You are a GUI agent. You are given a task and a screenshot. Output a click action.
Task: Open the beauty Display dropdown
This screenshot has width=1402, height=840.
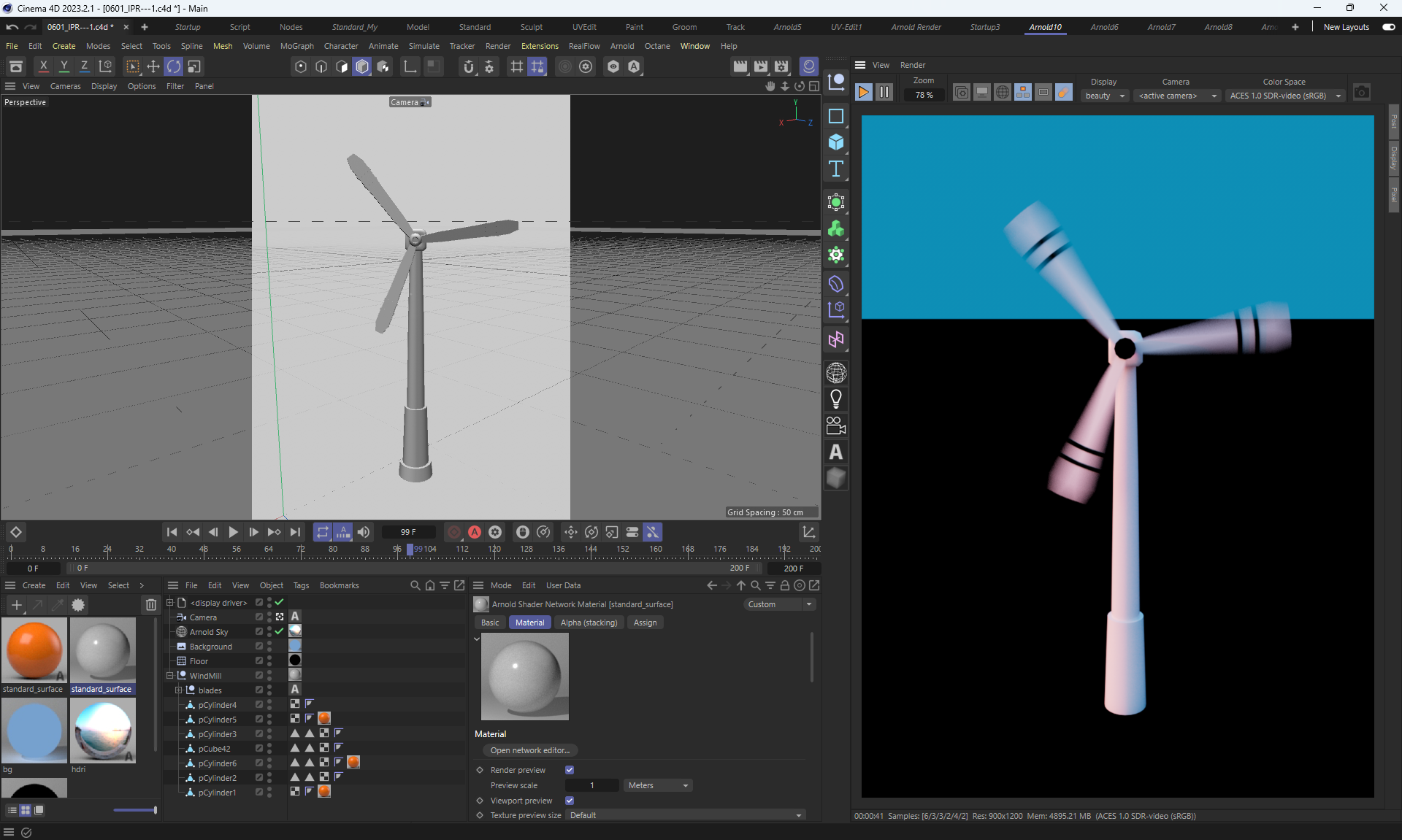(x=1105, y=96)
